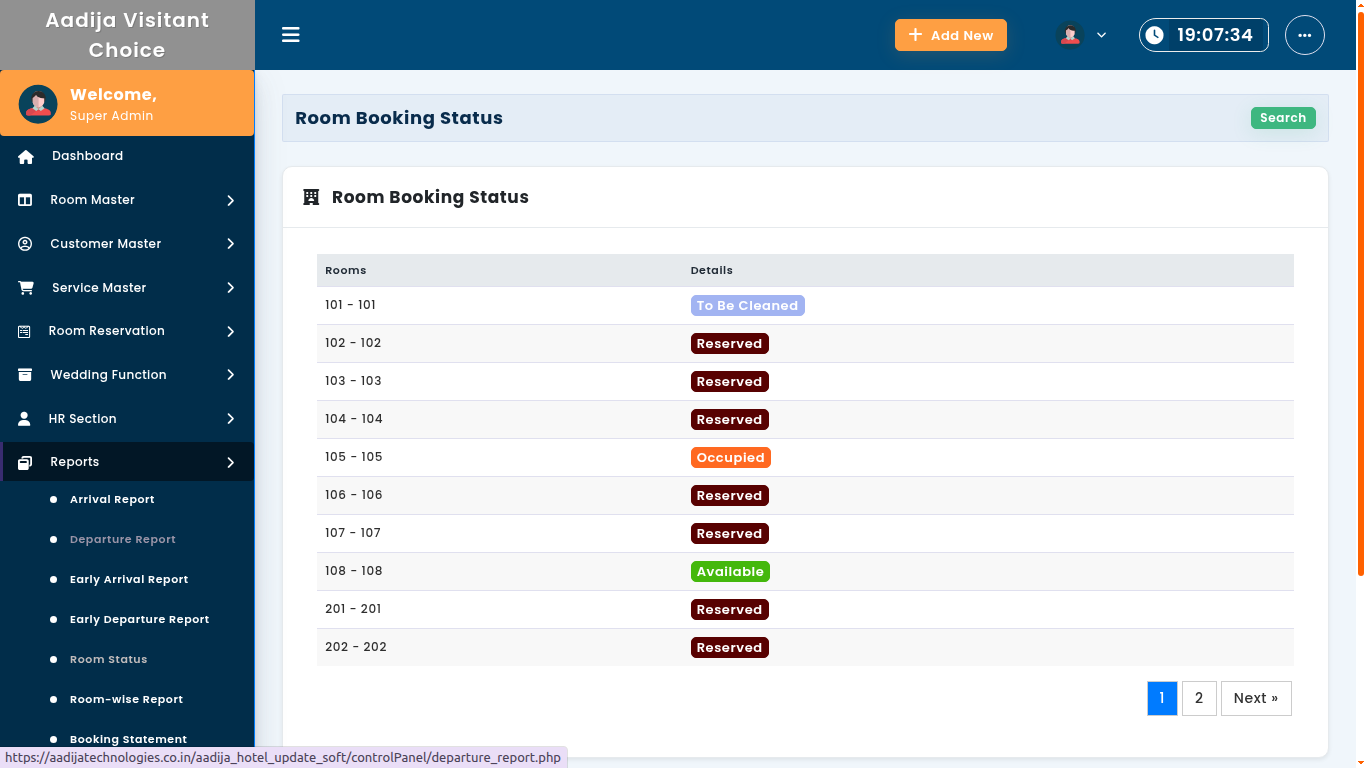Open the Arrival Report menu item
Viewport: 1366px width, 768px height.
pos(112,500)
